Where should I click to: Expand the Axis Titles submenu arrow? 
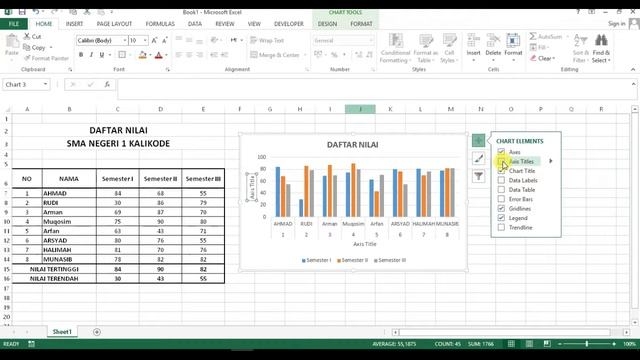[x=551, y=161]
